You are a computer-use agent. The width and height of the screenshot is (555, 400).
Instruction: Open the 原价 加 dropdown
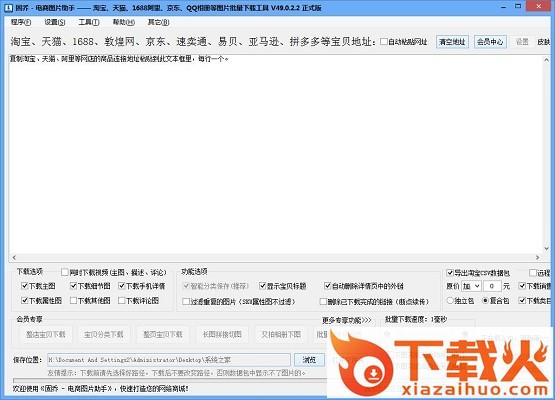(471, 286)
